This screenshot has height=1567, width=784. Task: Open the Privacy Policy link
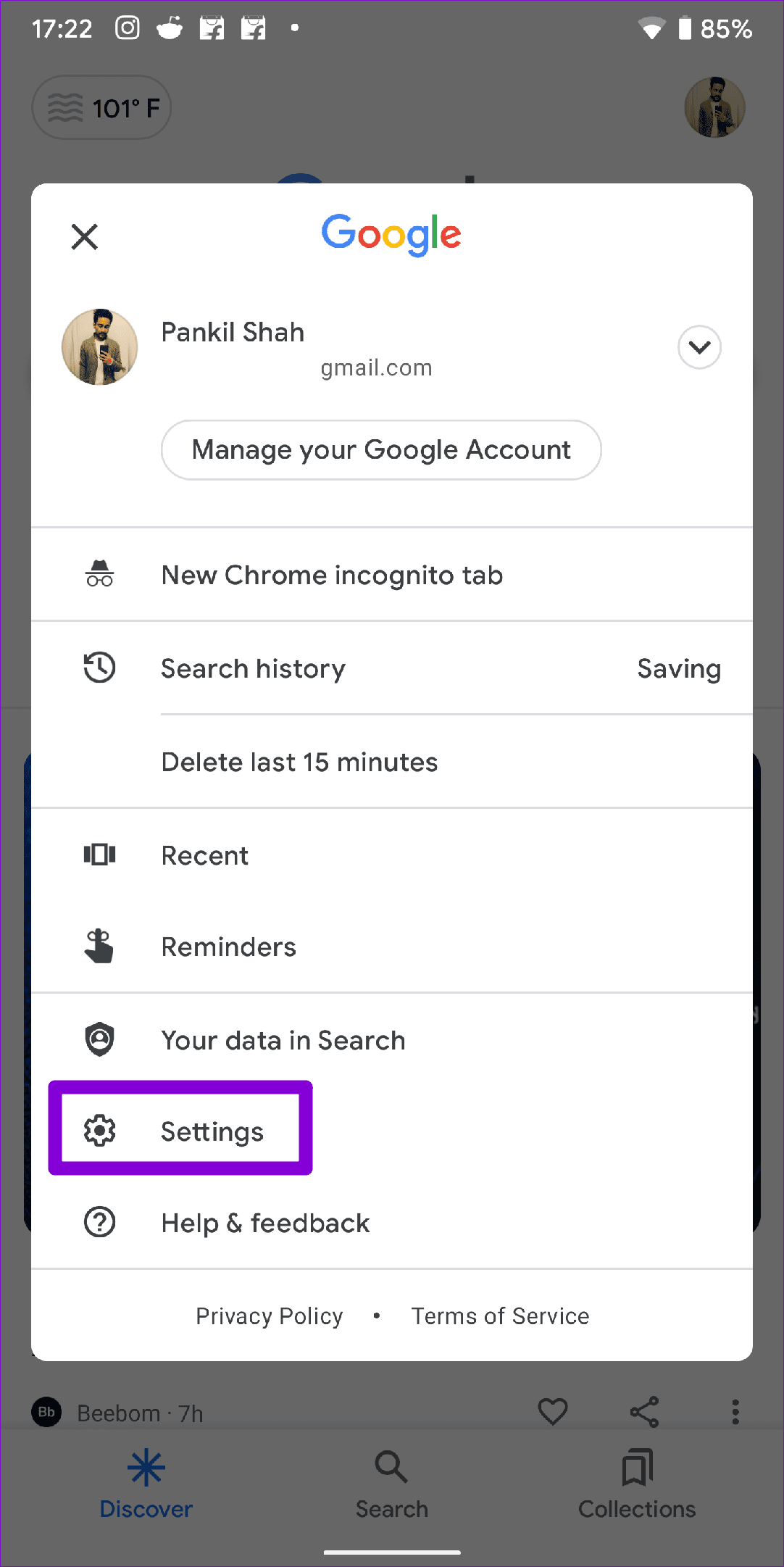tap(270, 1315)
